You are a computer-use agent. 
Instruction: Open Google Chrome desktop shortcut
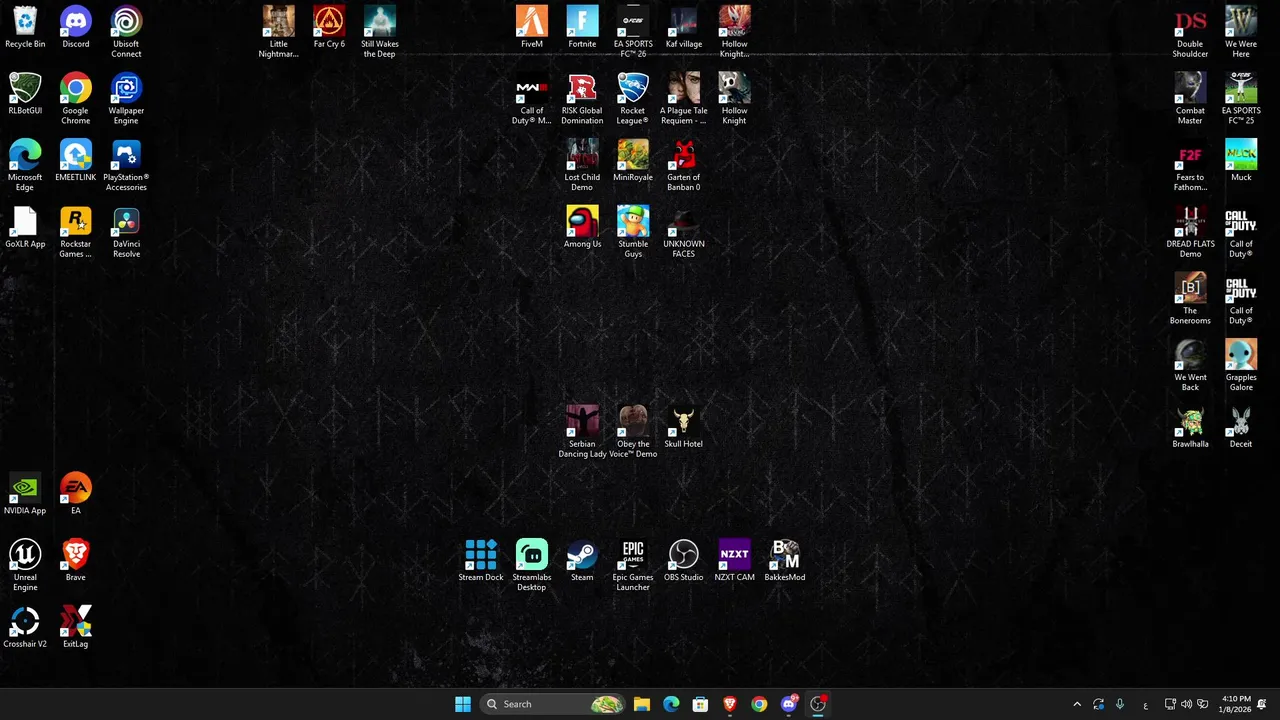click(x=76, y=99)
